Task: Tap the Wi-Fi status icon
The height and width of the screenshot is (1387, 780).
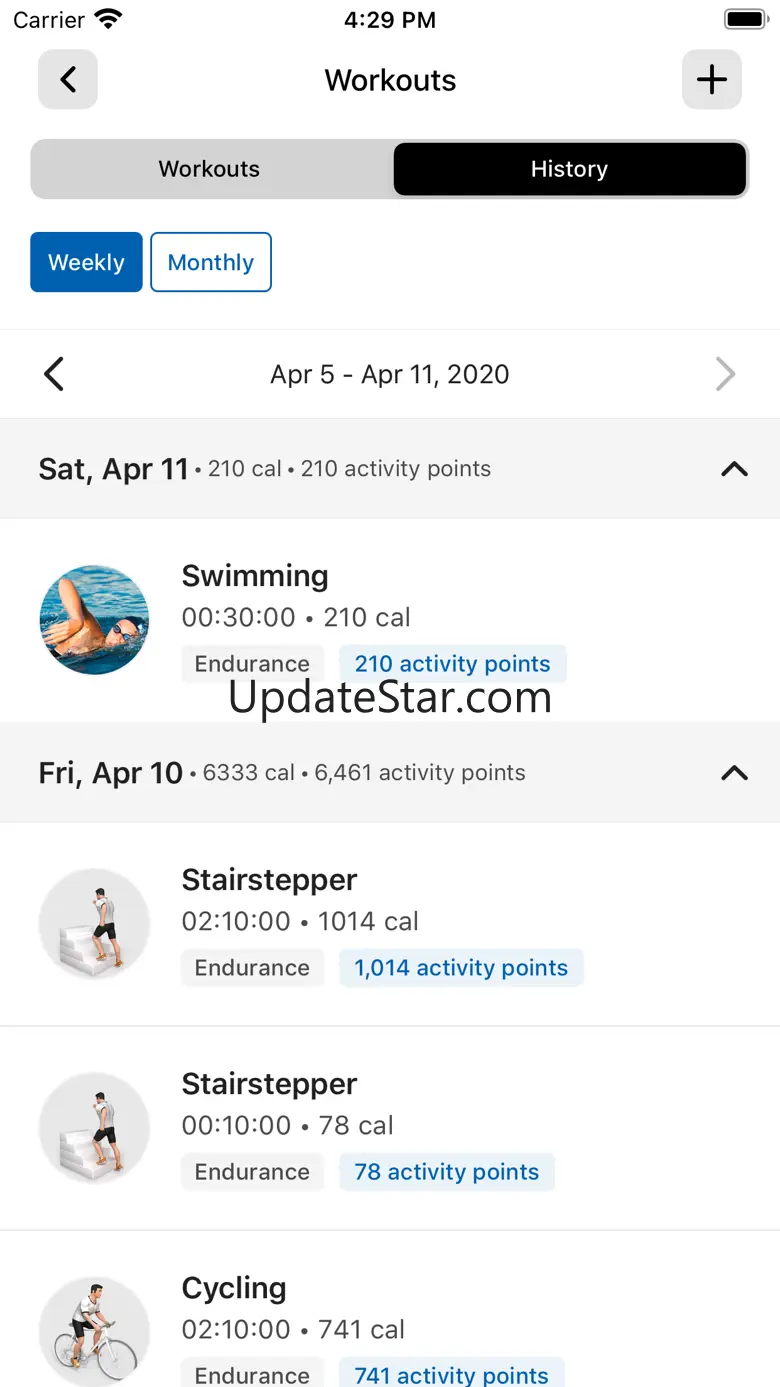Action: (x=107, y=20)
